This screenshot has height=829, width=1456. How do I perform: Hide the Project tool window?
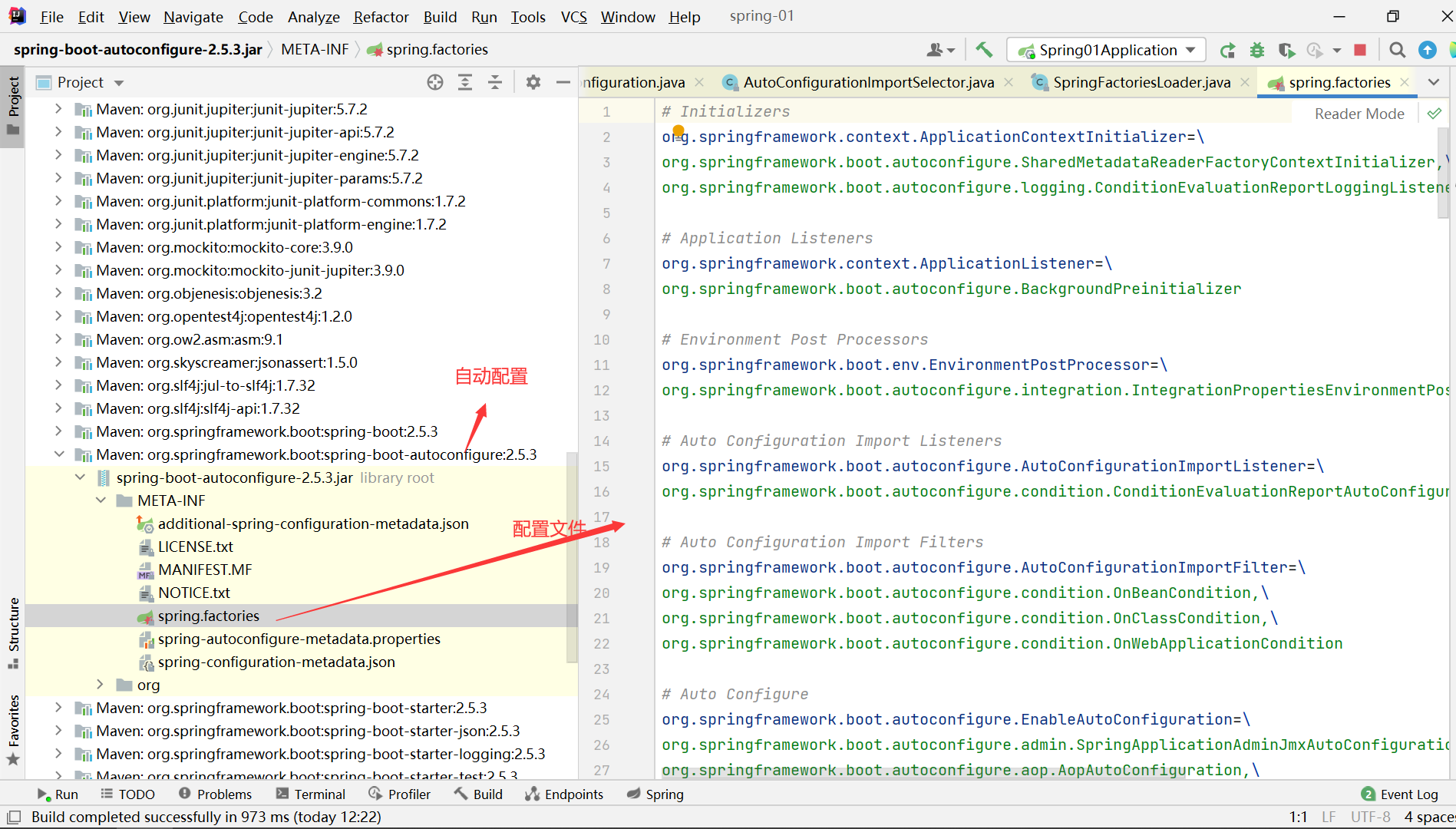coord(563,82)
